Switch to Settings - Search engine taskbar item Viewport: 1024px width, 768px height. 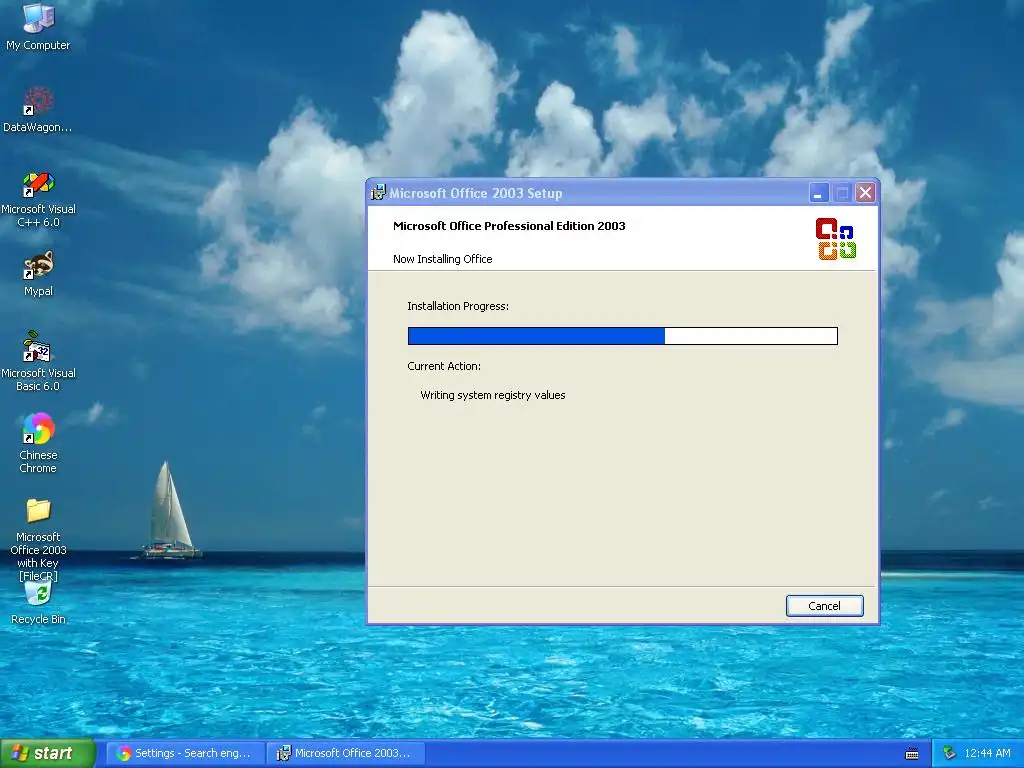coord(185,753)
